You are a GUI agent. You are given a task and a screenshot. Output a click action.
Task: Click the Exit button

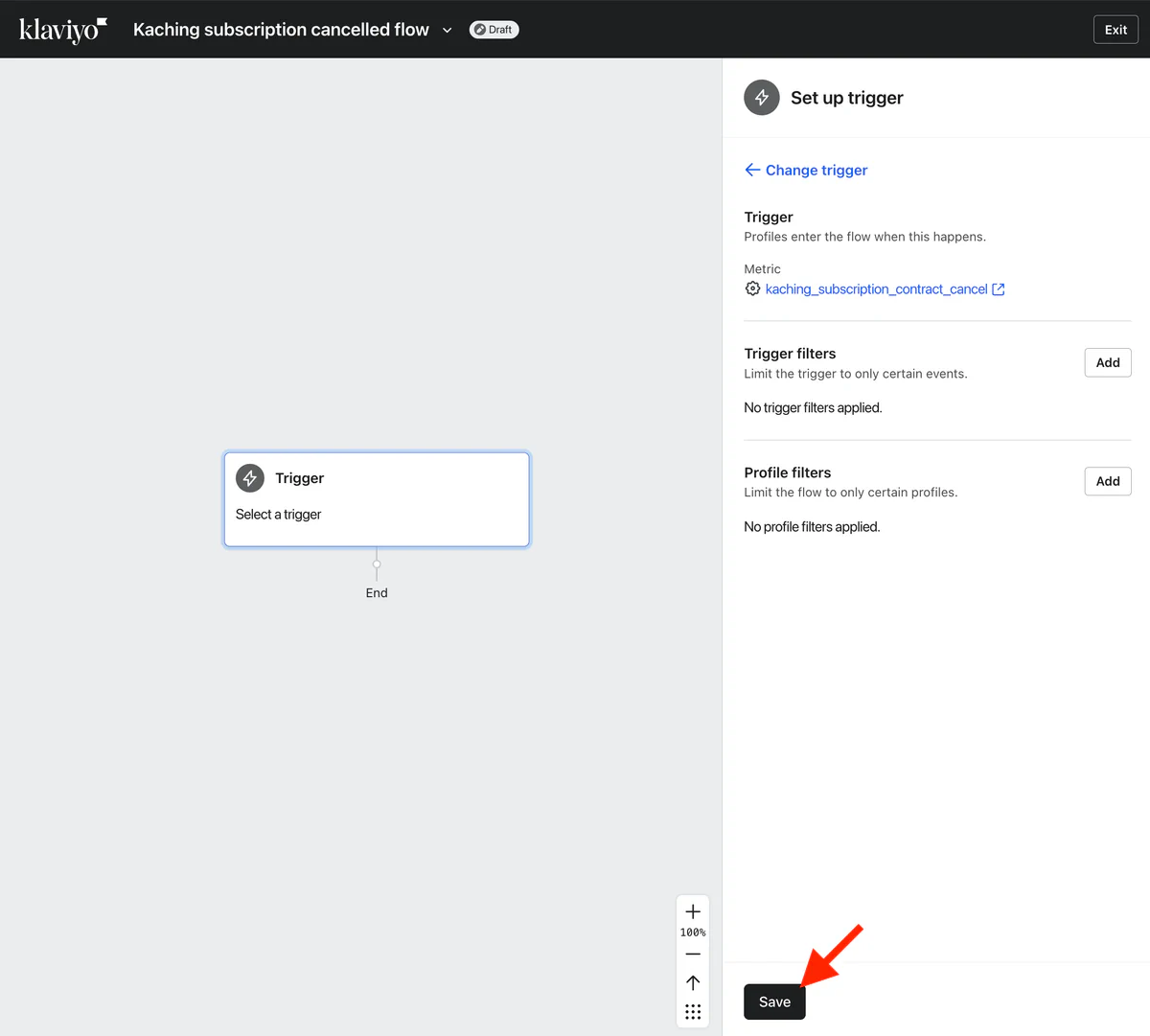tap(1115, 30)
